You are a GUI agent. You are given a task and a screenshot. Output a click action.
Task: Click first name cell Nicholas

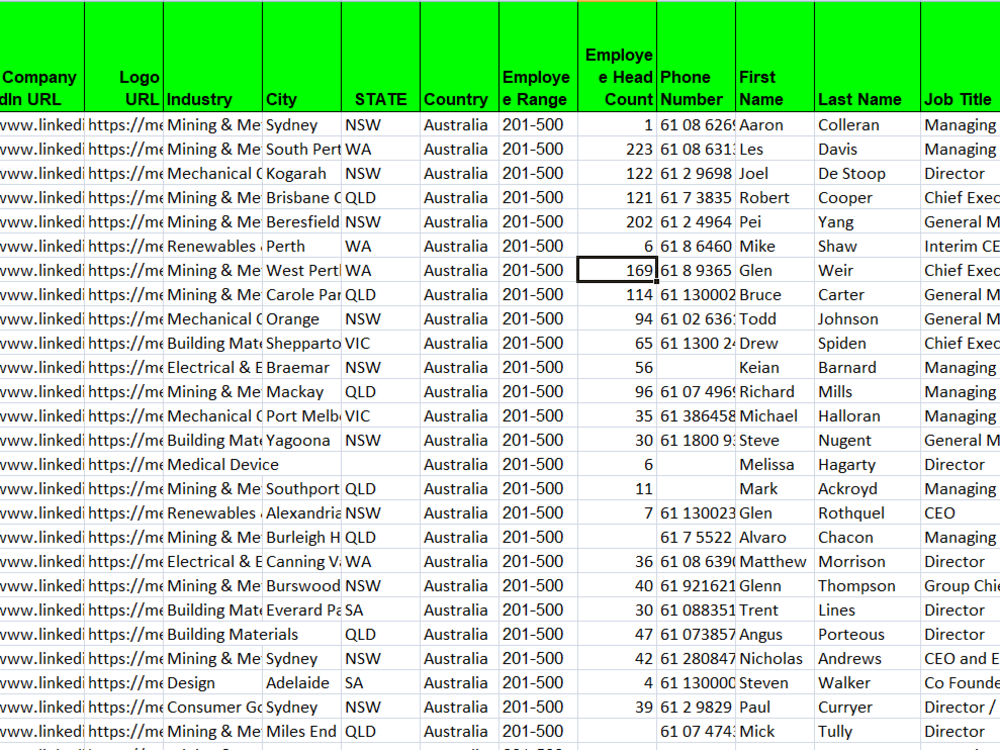775,658
